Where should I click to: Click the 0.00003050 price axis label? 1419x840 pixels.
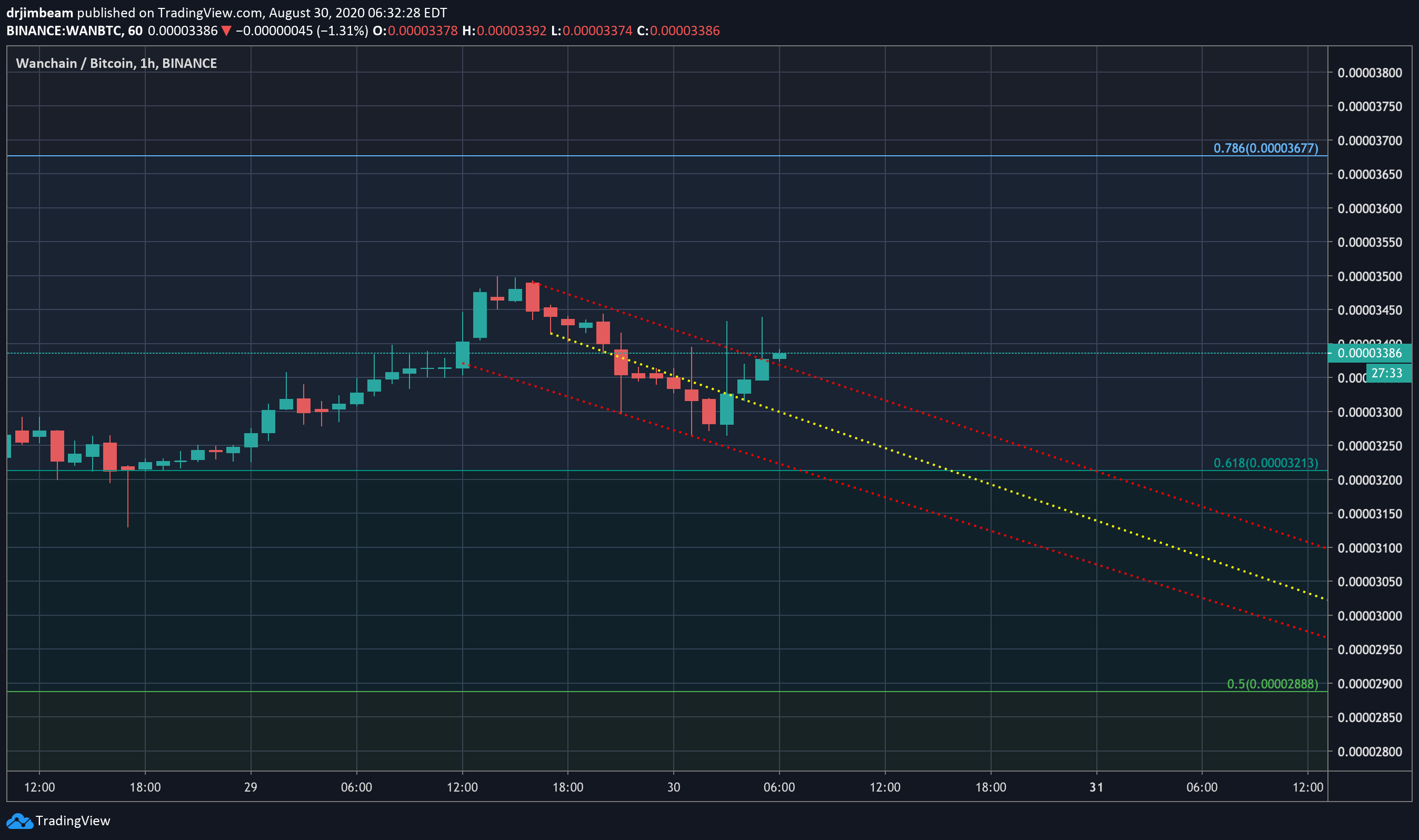tap(1370, 582)
